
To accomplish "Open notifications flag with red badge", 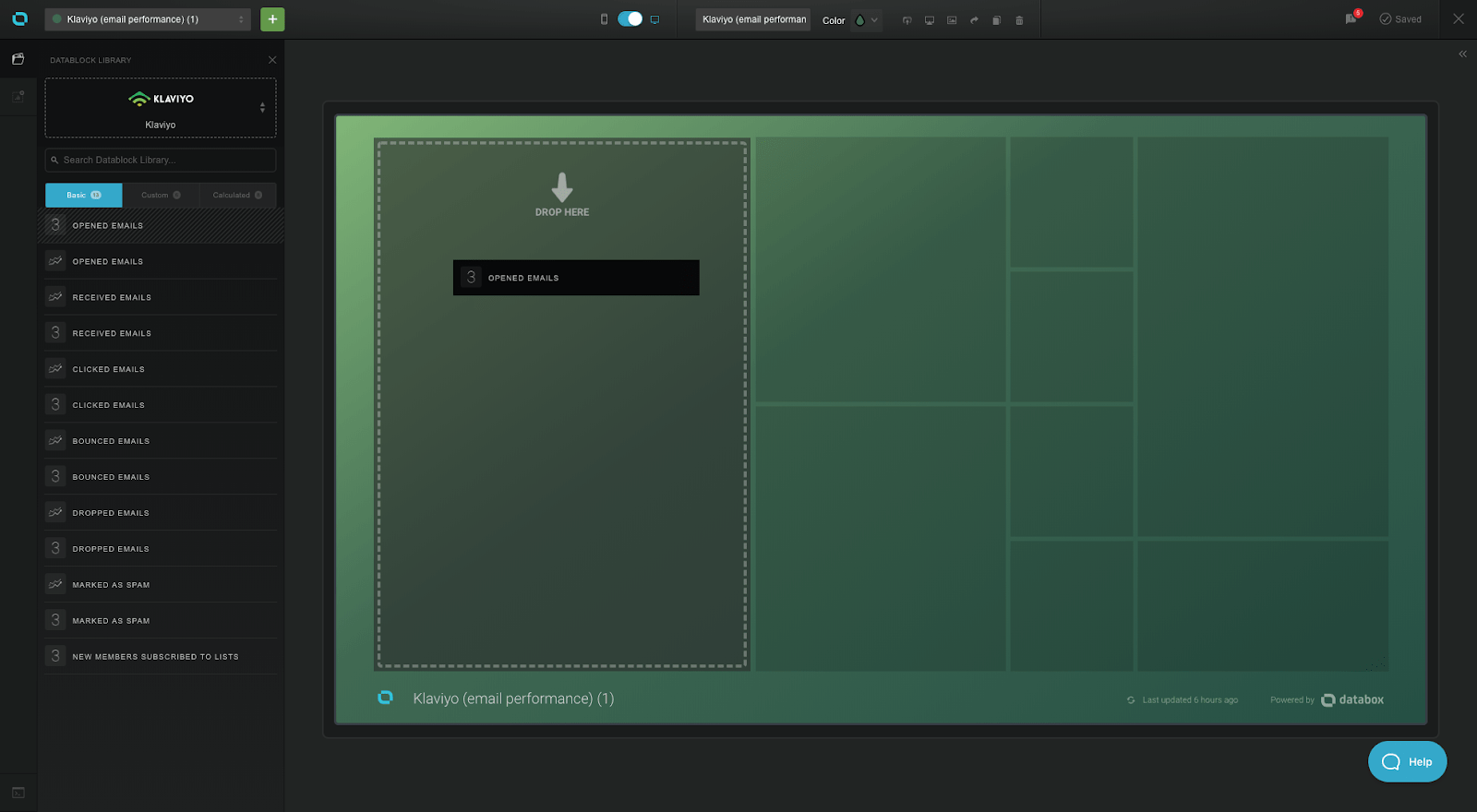I will (1352, 18).
